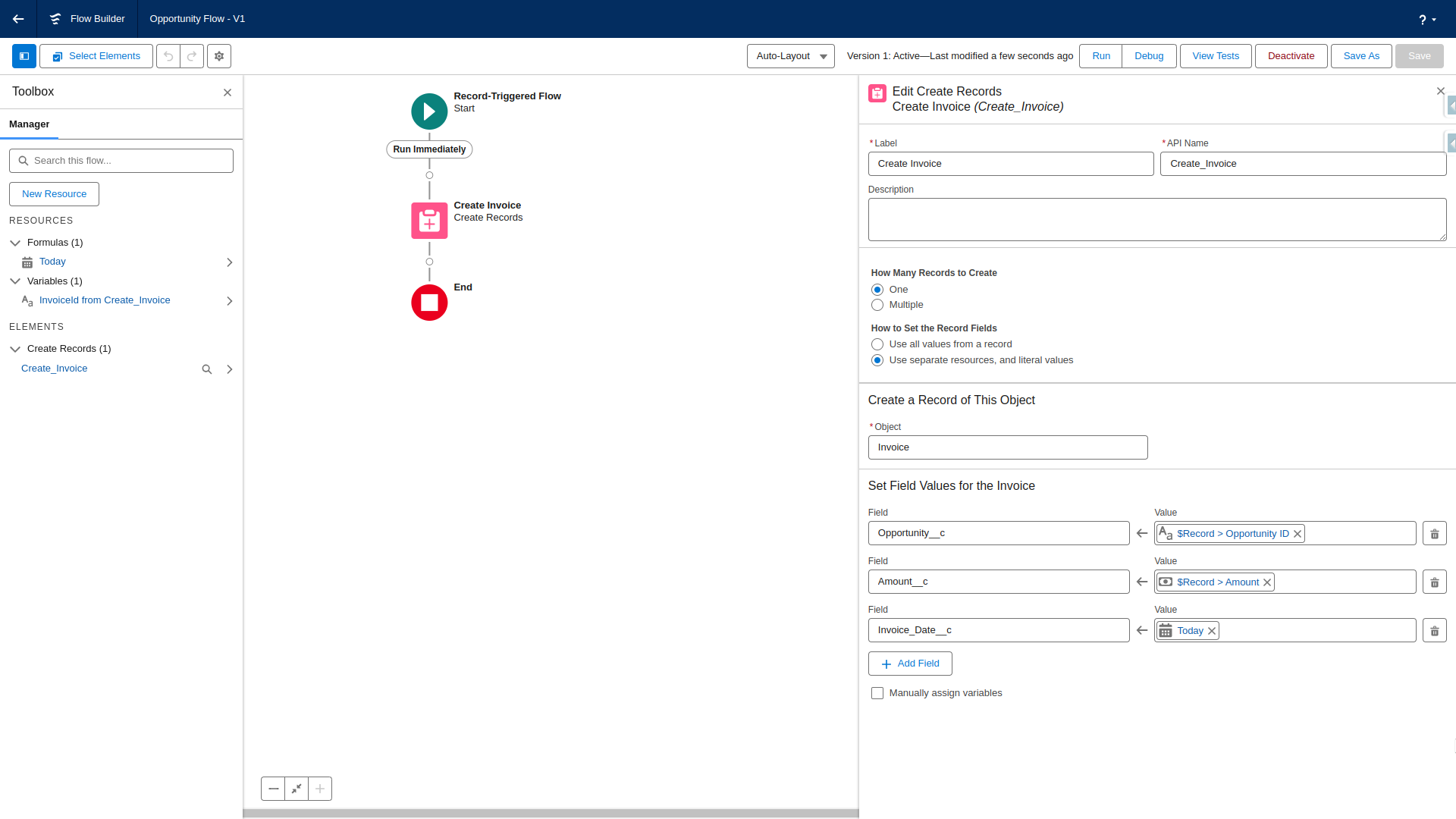Click the fit-to-view canvas icon

[297, 789]
